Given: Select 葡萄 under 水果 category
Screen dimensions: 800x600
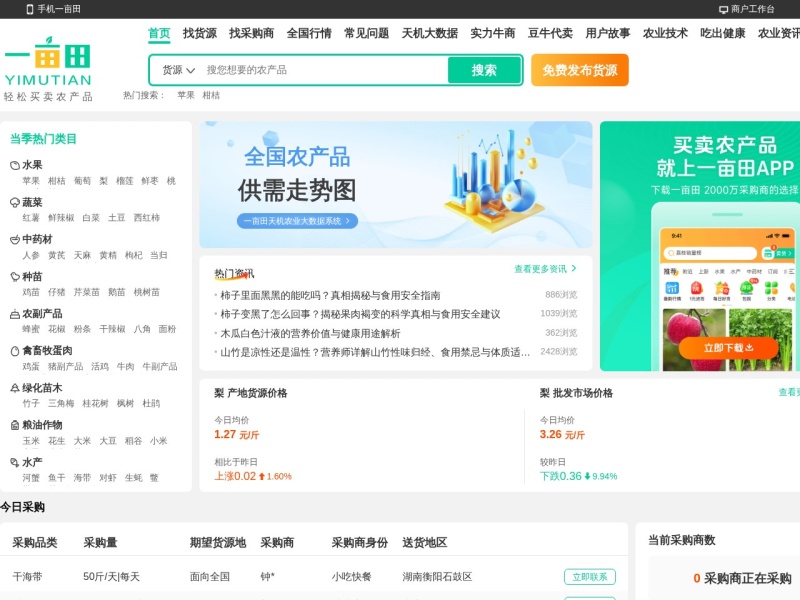Looking at the screenshot, I should click(x=82, y=181).
